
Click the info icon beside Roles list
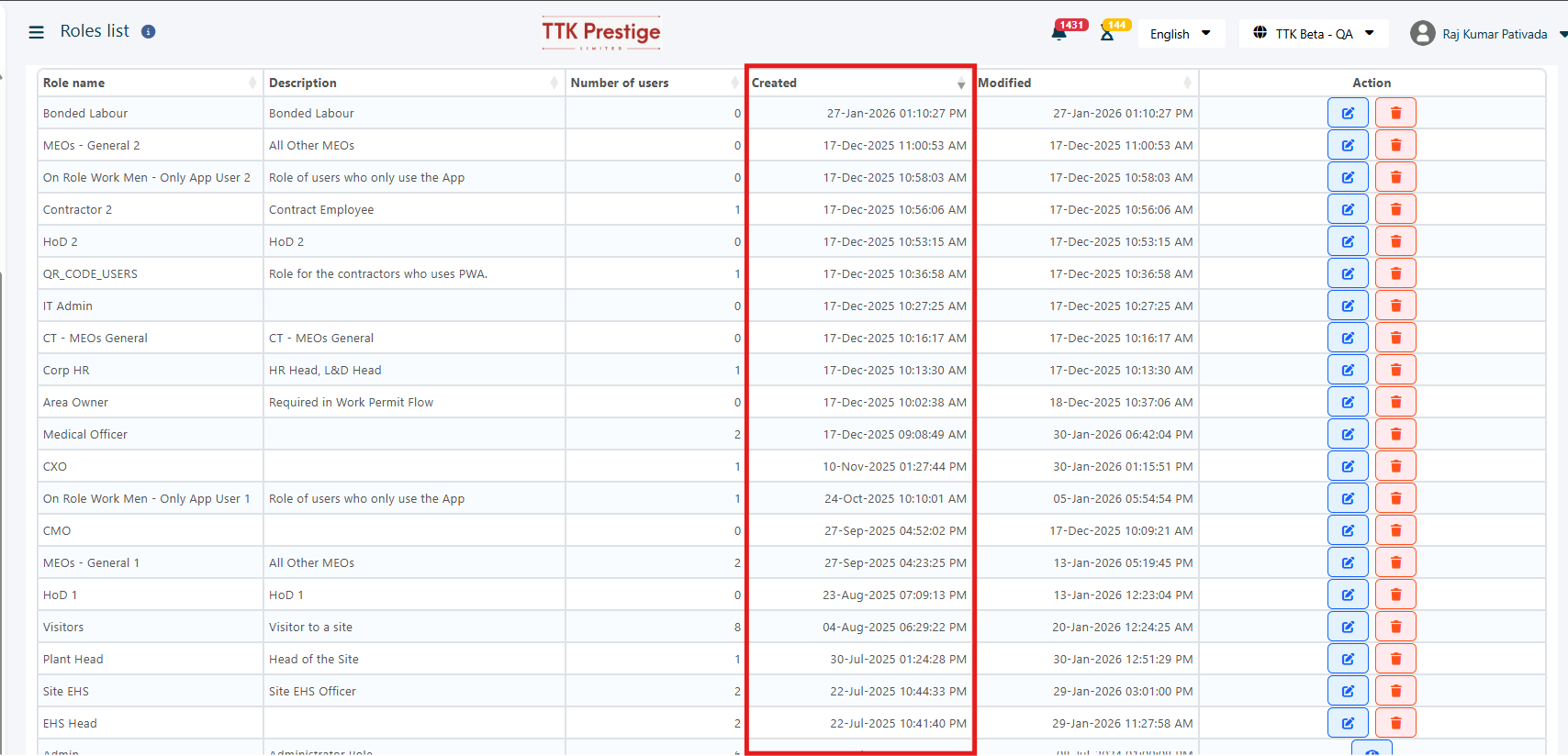148,32
